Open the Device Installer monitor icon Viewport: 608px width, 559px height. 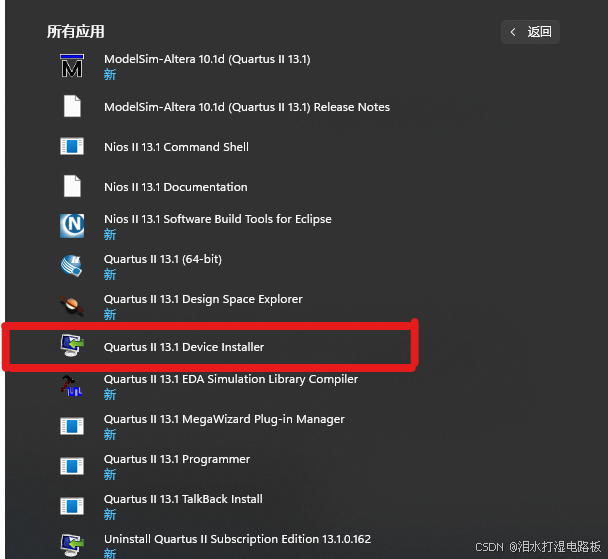click(x=72, y=346)
